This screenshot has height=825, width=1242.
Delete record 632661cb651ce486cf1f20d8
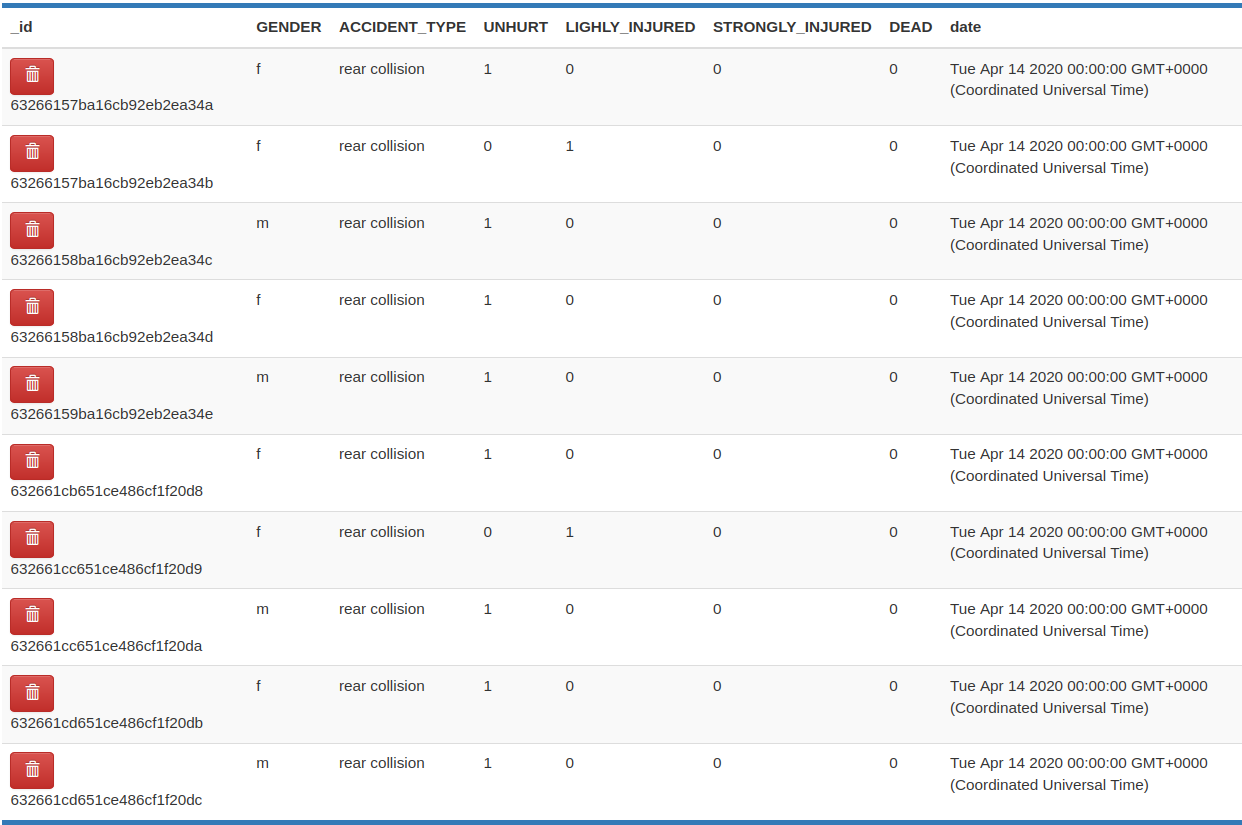click(x=32, y=462)
